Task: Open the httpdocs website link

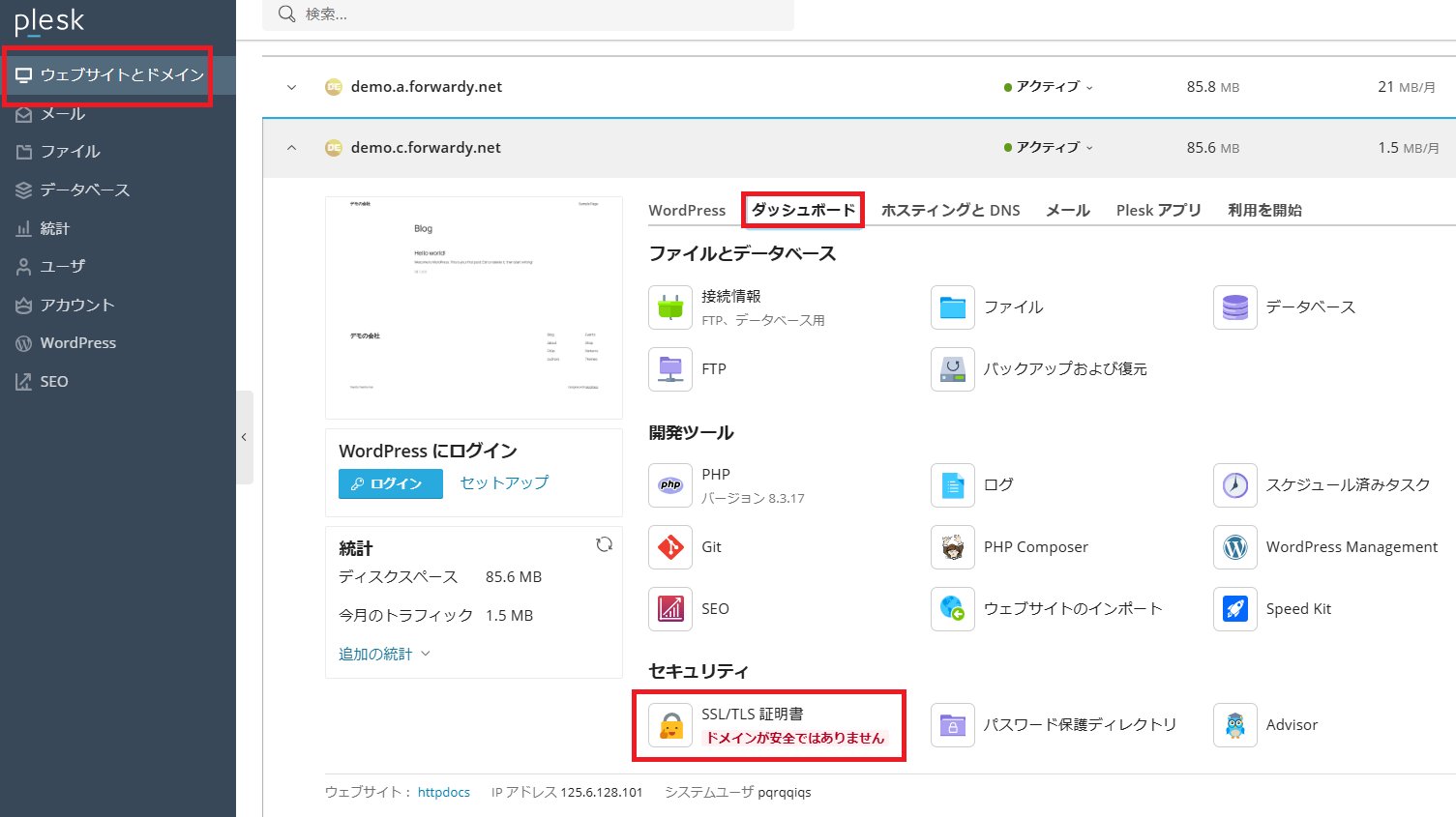Action: pos(444,793)
